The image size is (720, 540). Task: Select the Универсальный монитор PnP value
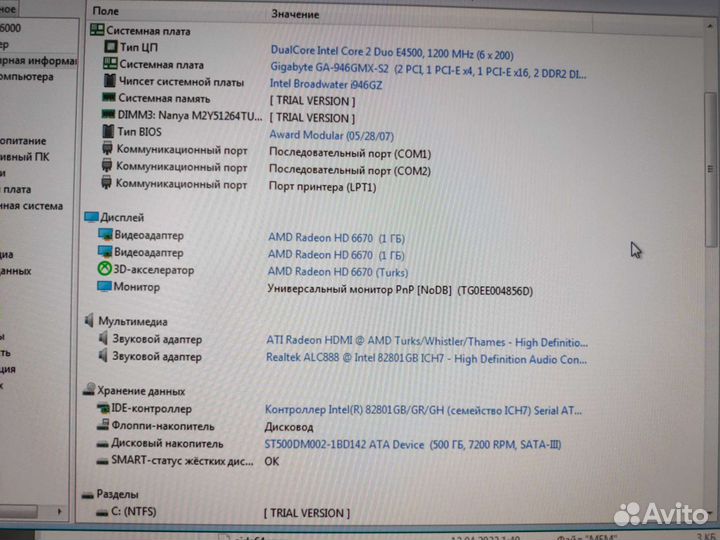400,290
